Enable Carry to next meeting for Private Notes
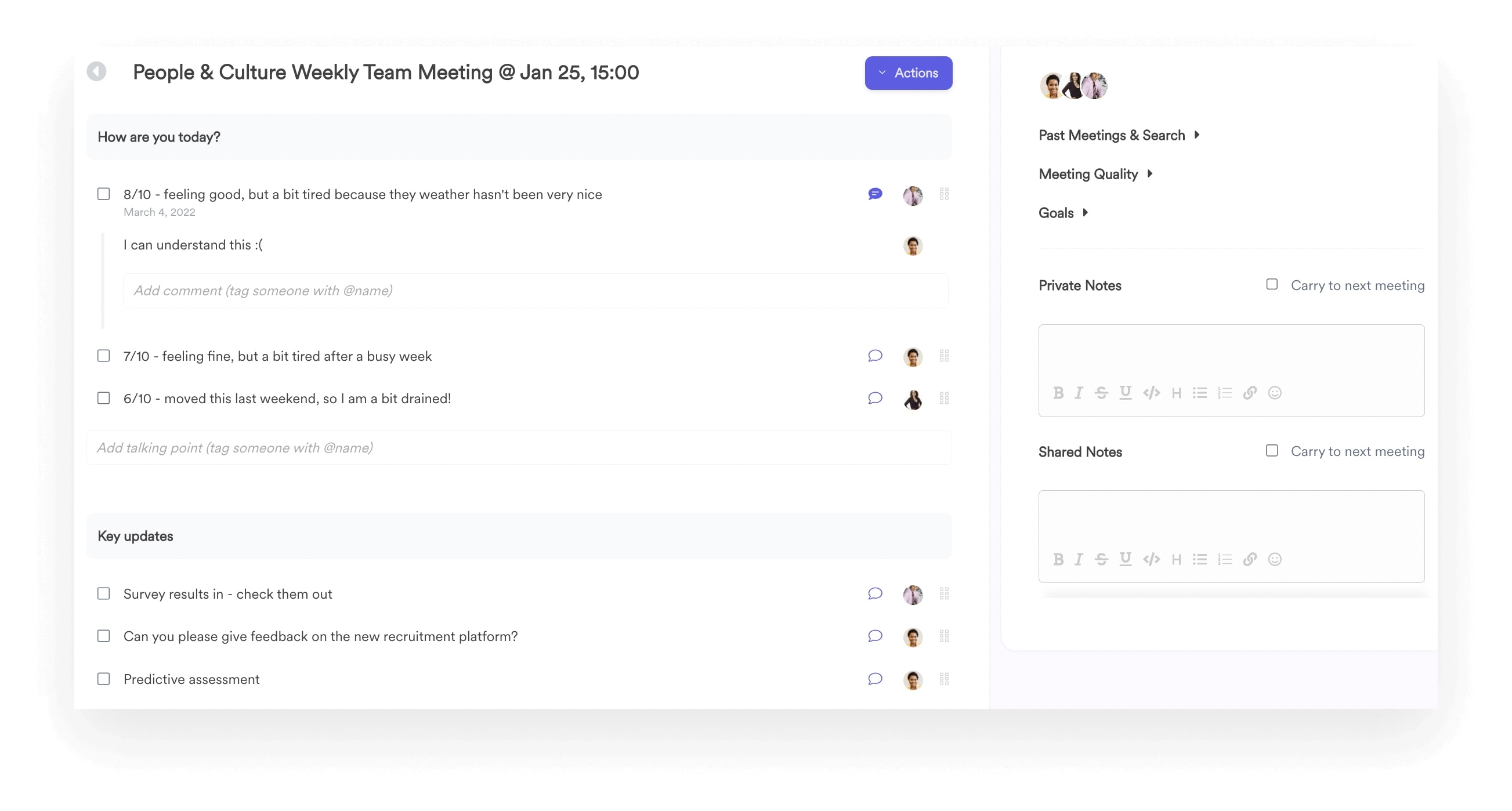Viewport: 1512px width, 811px height. [x=1271, y=285]
